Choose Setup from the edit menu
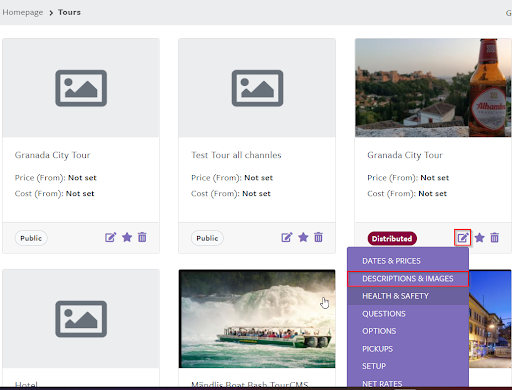512x390 pixels. [408, 366]
